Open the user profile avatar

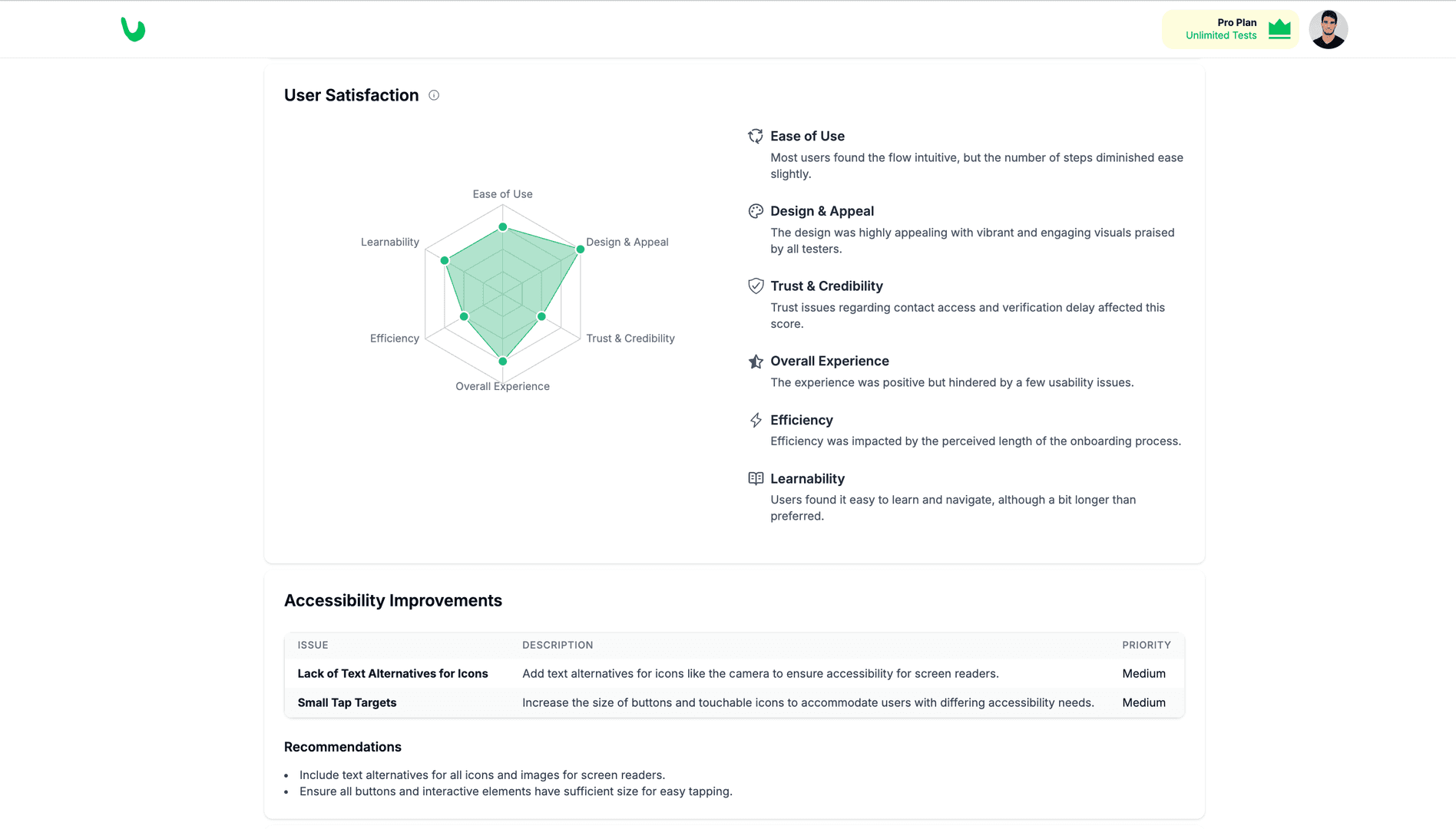(x=1328, y=29)
